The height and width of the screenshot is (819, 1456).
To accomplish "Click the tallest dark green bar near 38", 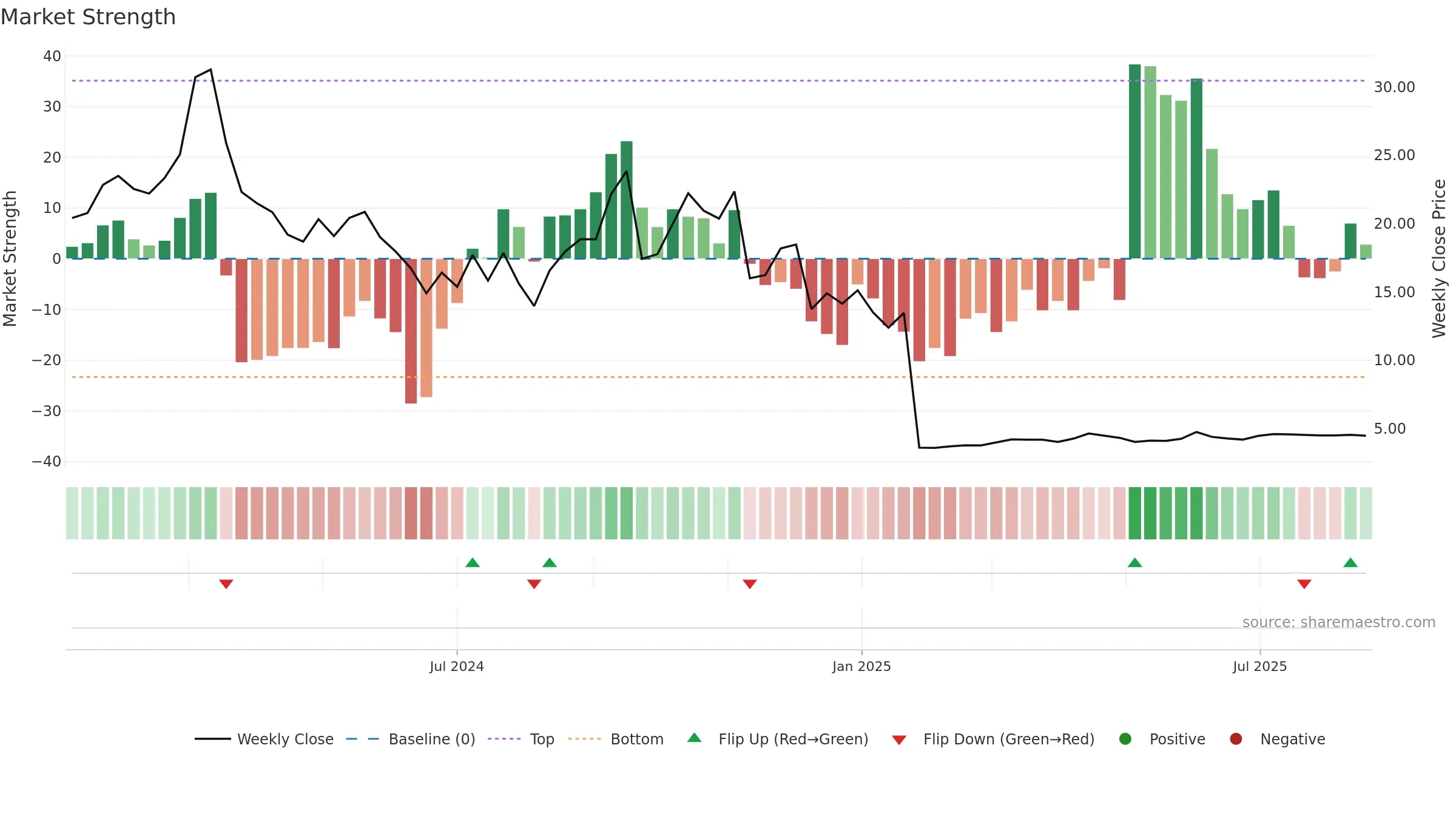I will click(x=1135, y=161).
